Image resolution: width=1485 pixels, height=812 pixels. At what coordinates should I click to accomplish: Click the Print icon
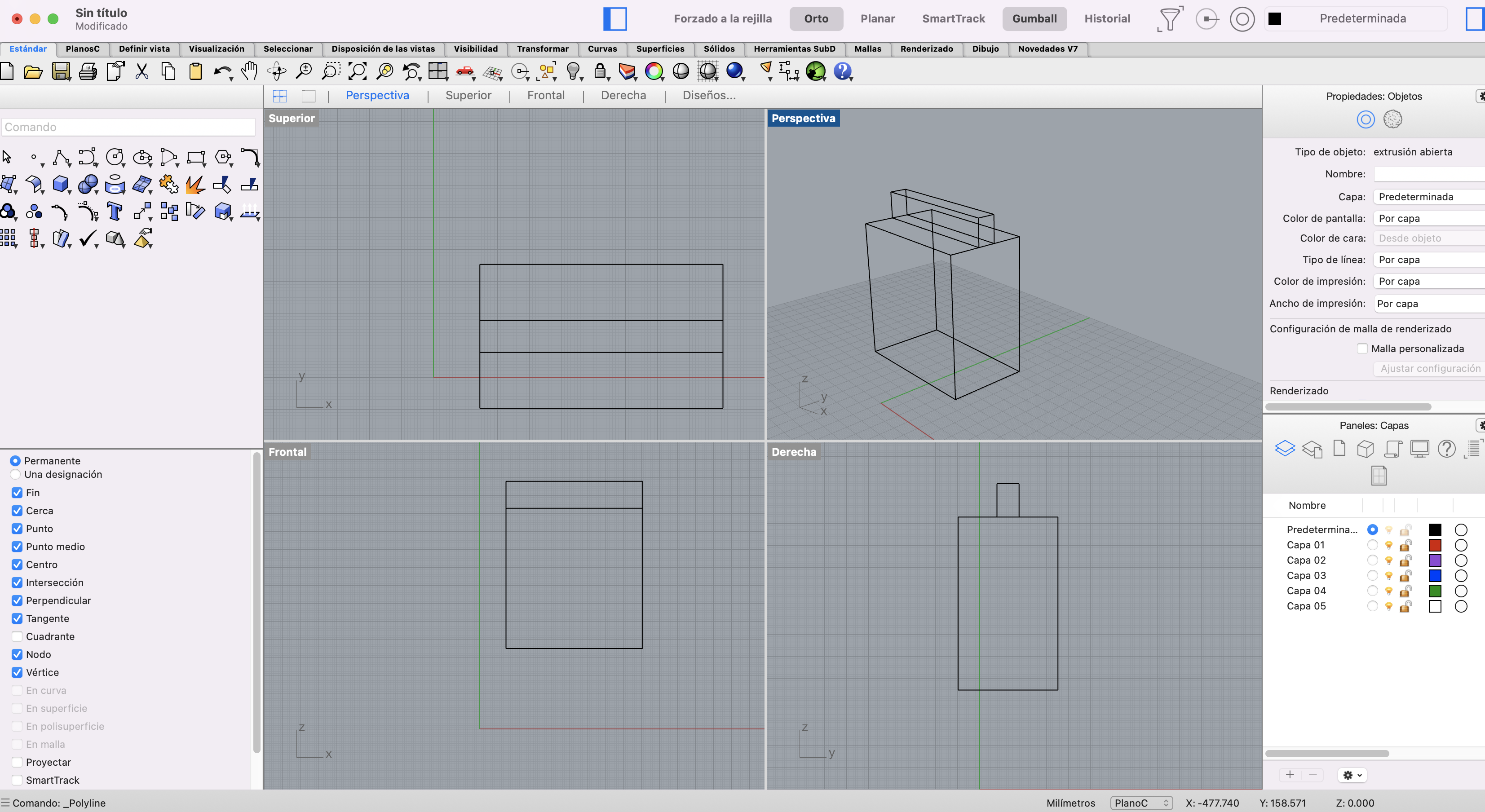click(x=88, y=71)
